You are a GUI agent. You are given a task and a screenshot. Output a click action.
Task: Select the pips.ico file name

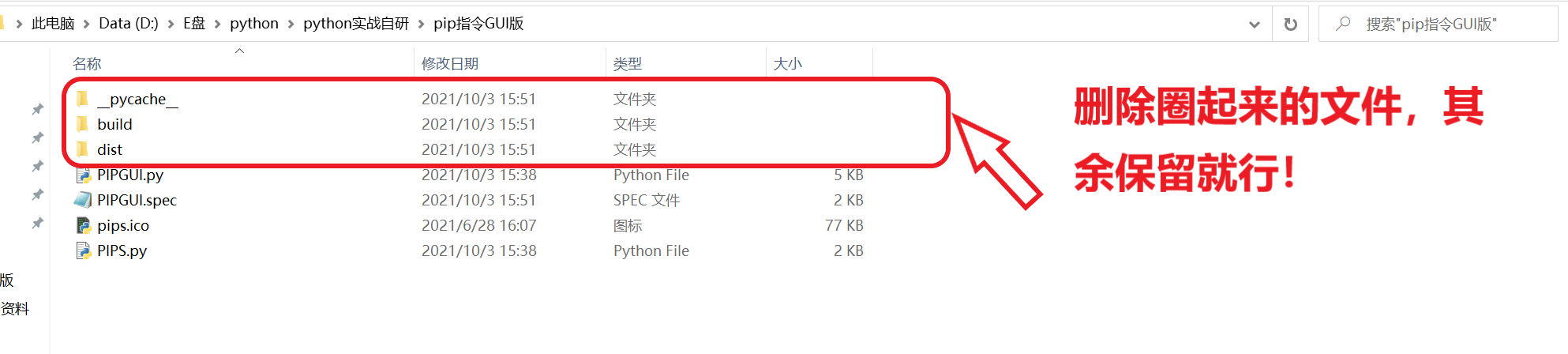123,225
